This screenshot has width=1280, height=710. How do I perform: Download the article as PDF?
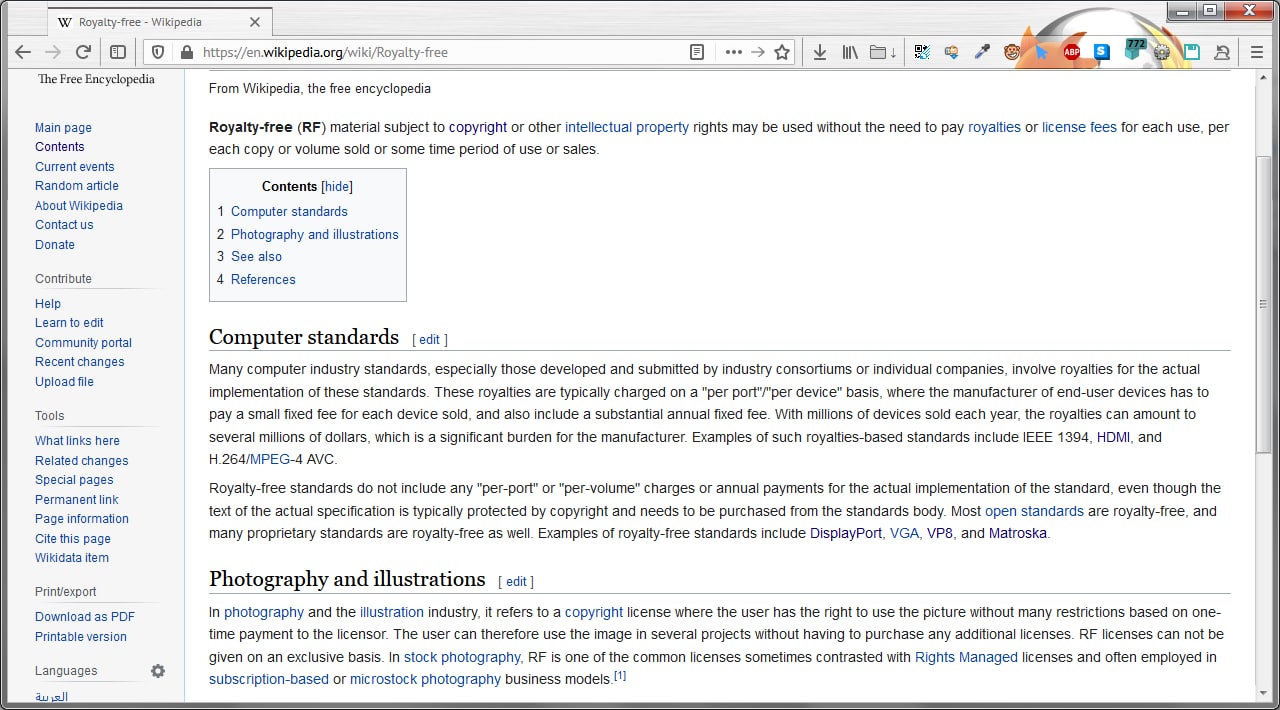(x=85, y=617)
